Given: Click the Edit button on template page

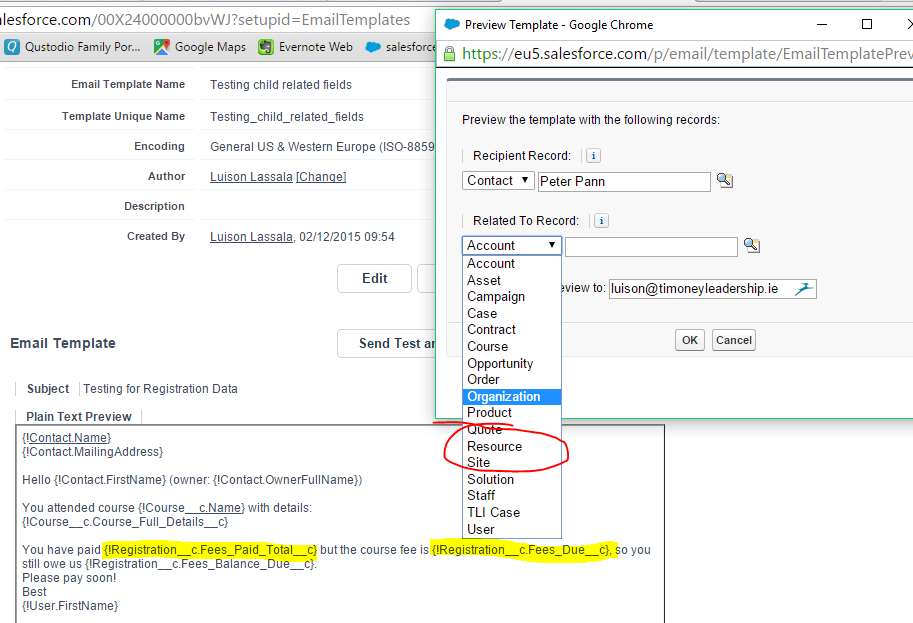Looking at the screenshot, I should point(374,278).
